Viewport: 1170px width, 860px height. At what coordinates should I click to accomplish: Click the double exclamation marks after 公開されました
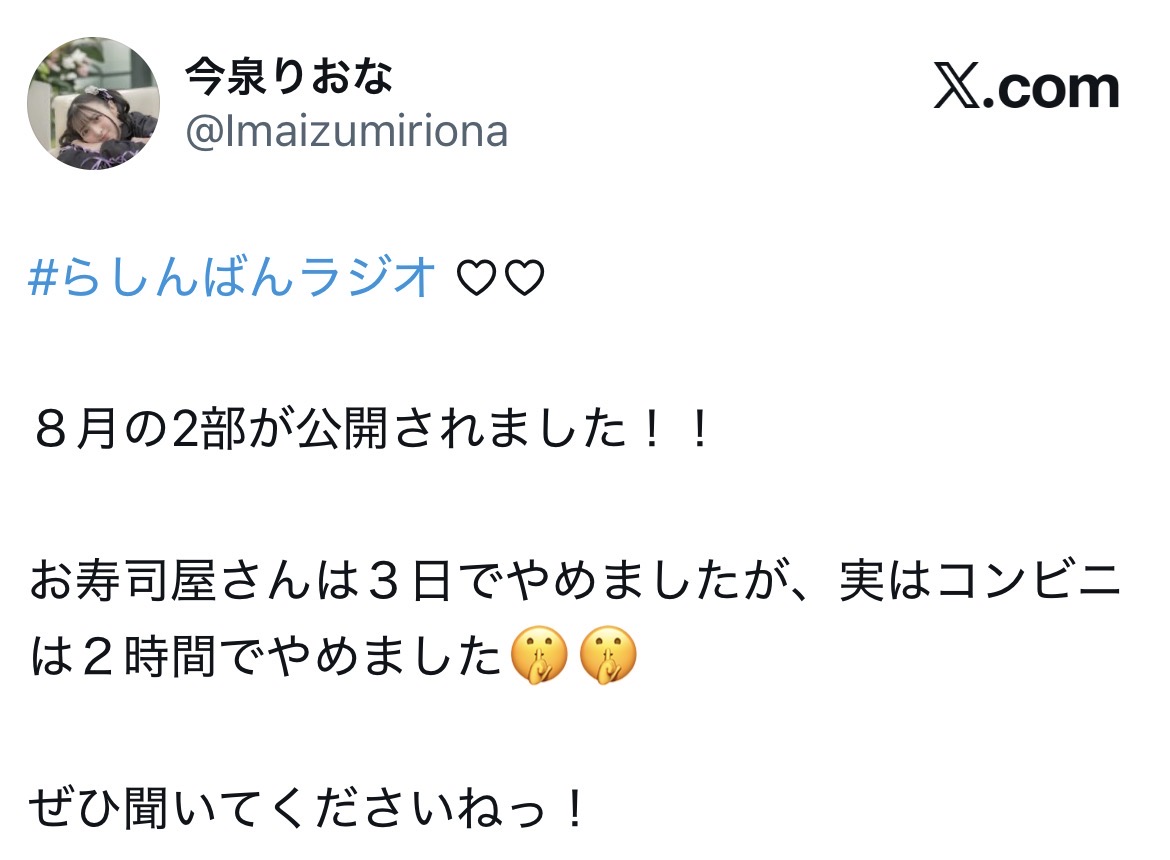[x=675, y=430]
